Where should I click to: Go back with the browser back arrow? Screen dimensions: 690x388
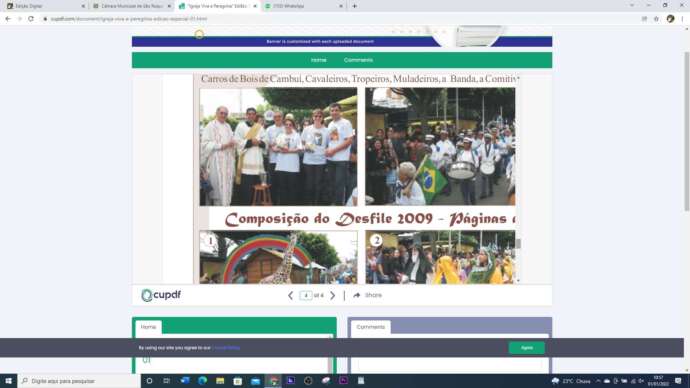pyautogui.click(x=8, y=19)
